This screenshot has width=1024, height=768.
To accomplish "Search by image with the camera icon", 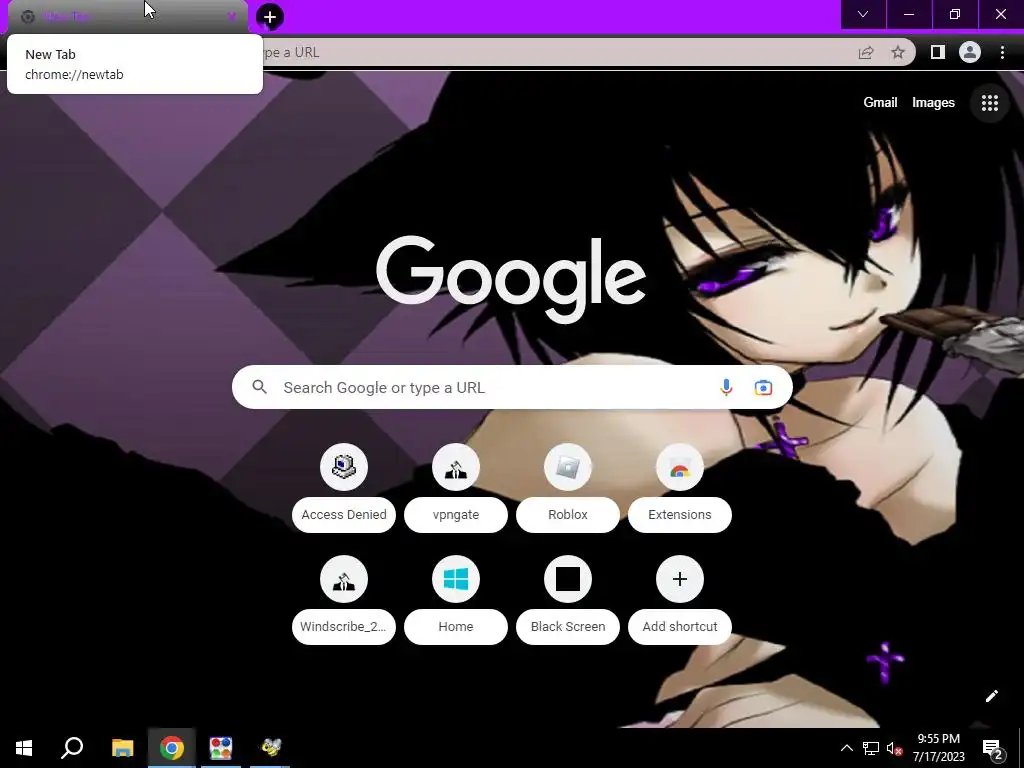I will 763,387.
